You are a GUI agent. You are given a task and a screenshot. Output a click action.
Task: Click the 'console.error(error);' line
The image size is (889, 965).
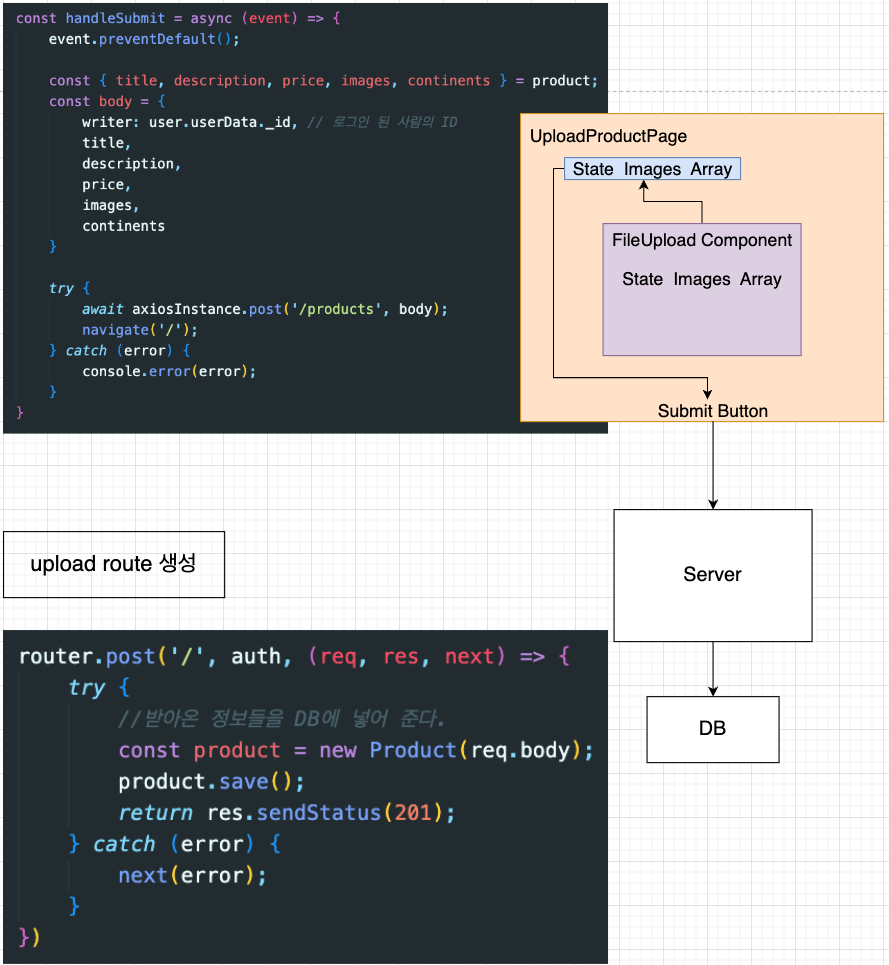pyautogui.click(x=169, y=371)
